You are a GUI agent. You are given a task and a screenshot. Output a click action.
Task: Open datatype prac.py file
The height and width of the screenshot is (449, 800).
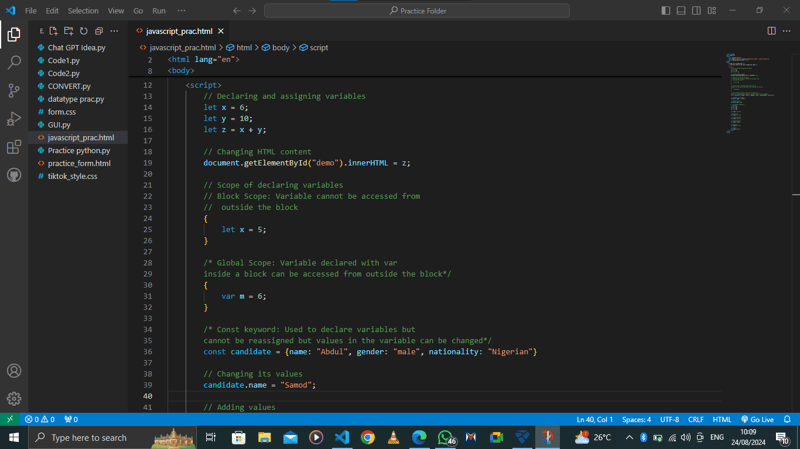(x=78, y=99)
